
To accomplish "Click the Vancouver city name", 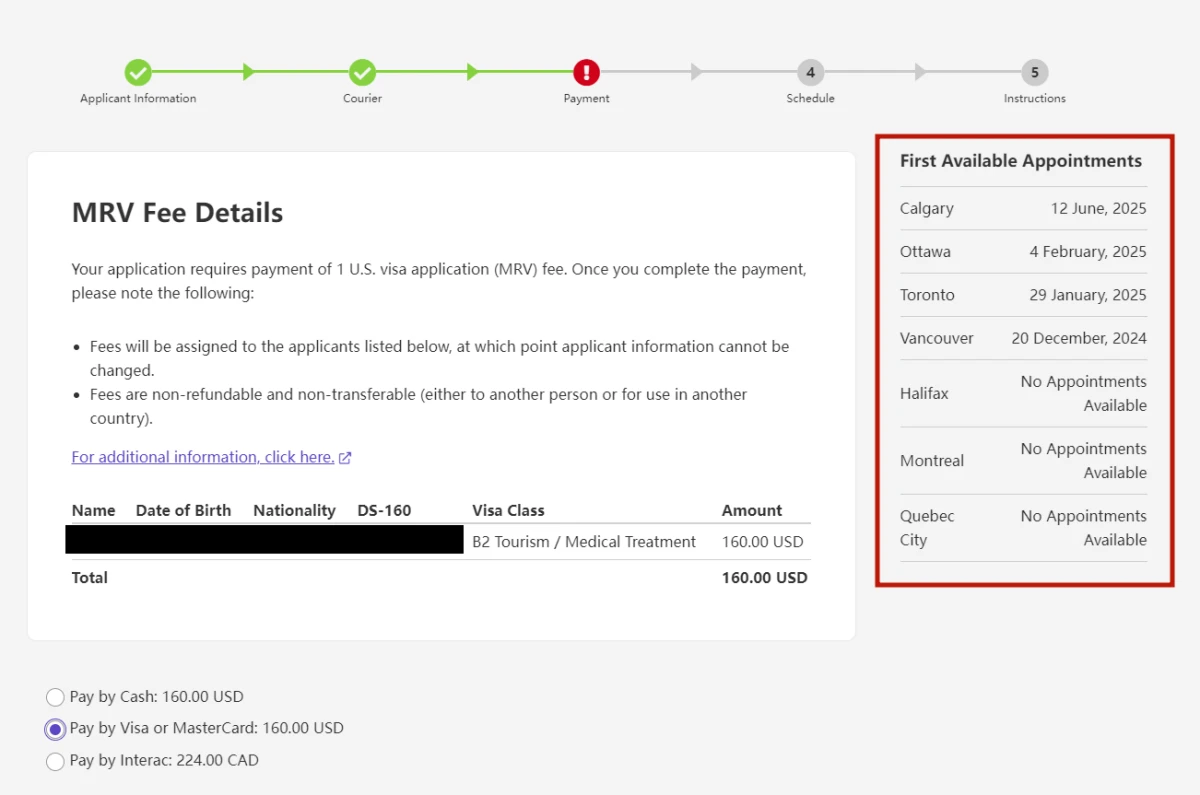I will click(x=937, y=338).
